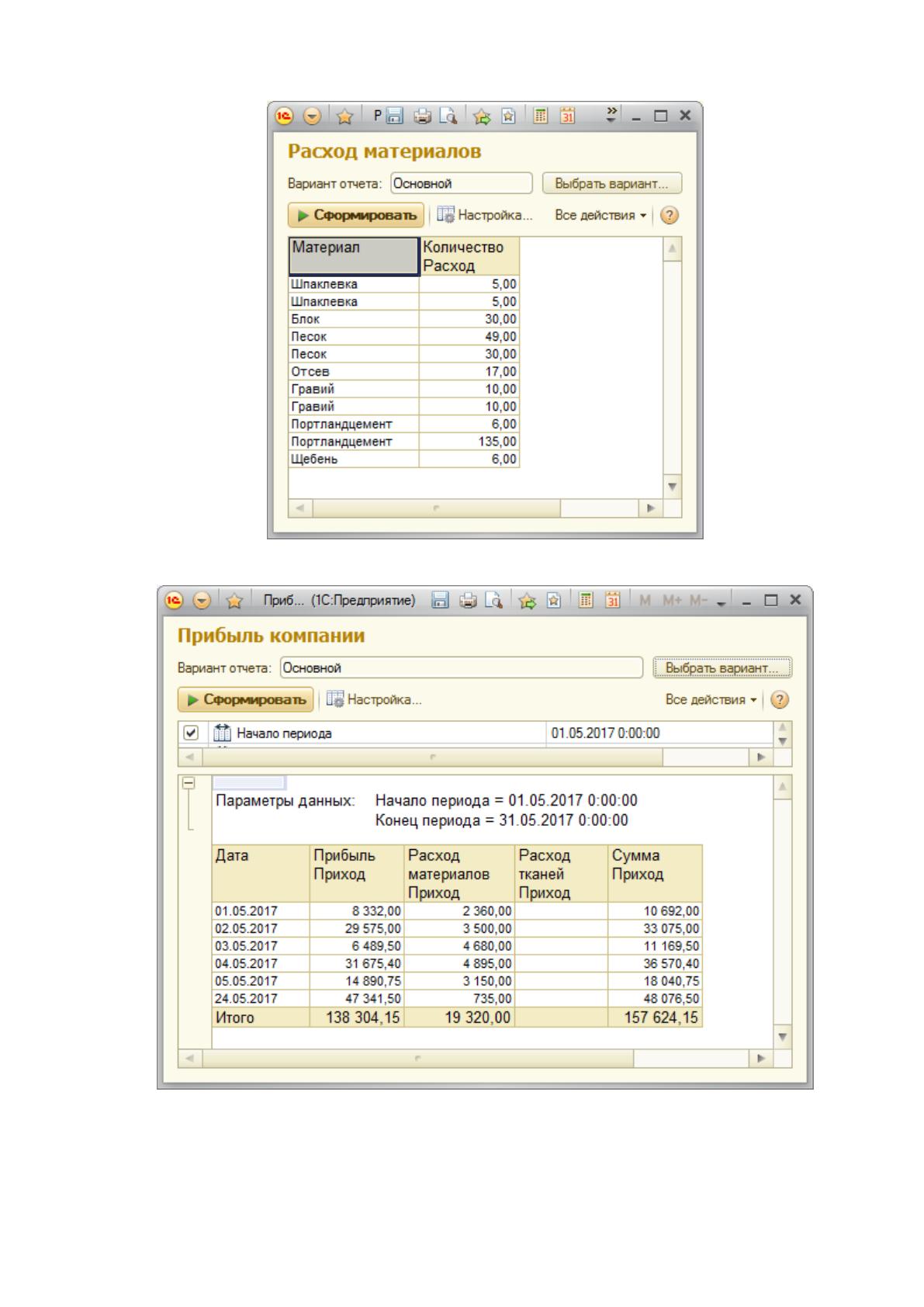Click Выбрать вариант in Прибыль компании
The height and width of the screenshot is (1307, 924).
722,667
